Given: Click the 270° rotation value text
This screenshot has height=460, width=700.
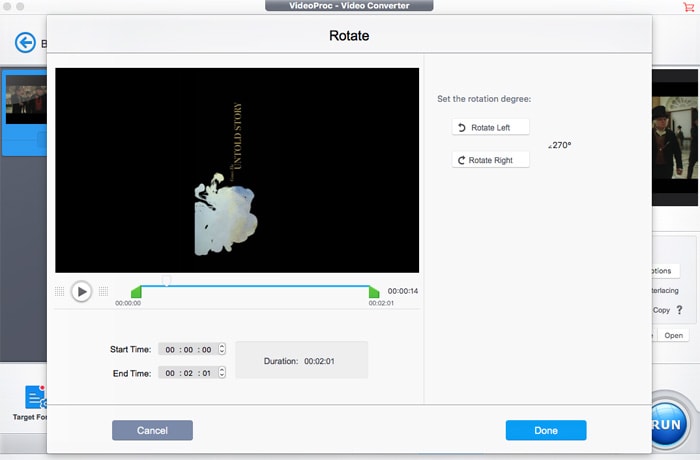Looking at the screenshot, I should pos(561,145).
